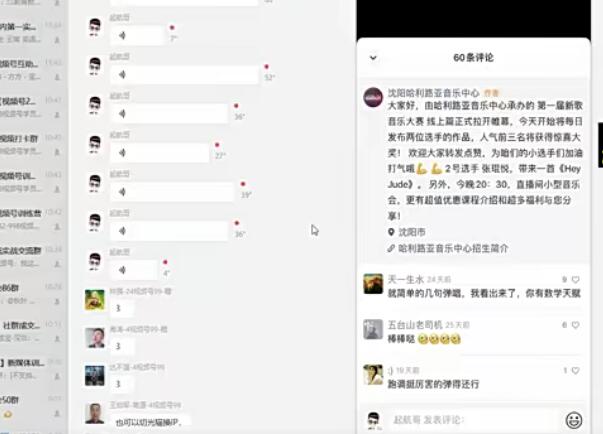Like the comment by 天一生水
603x434 pixels.
(575, 279)
